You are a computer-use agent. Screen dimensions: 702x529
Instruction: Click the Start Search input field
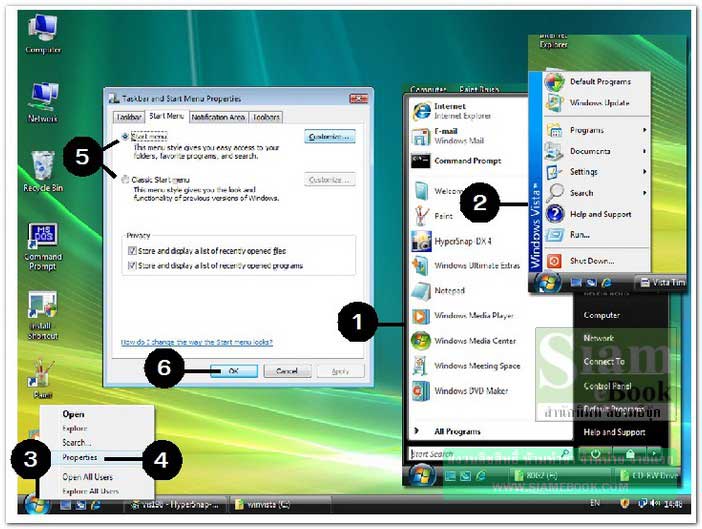coord(490,453)
